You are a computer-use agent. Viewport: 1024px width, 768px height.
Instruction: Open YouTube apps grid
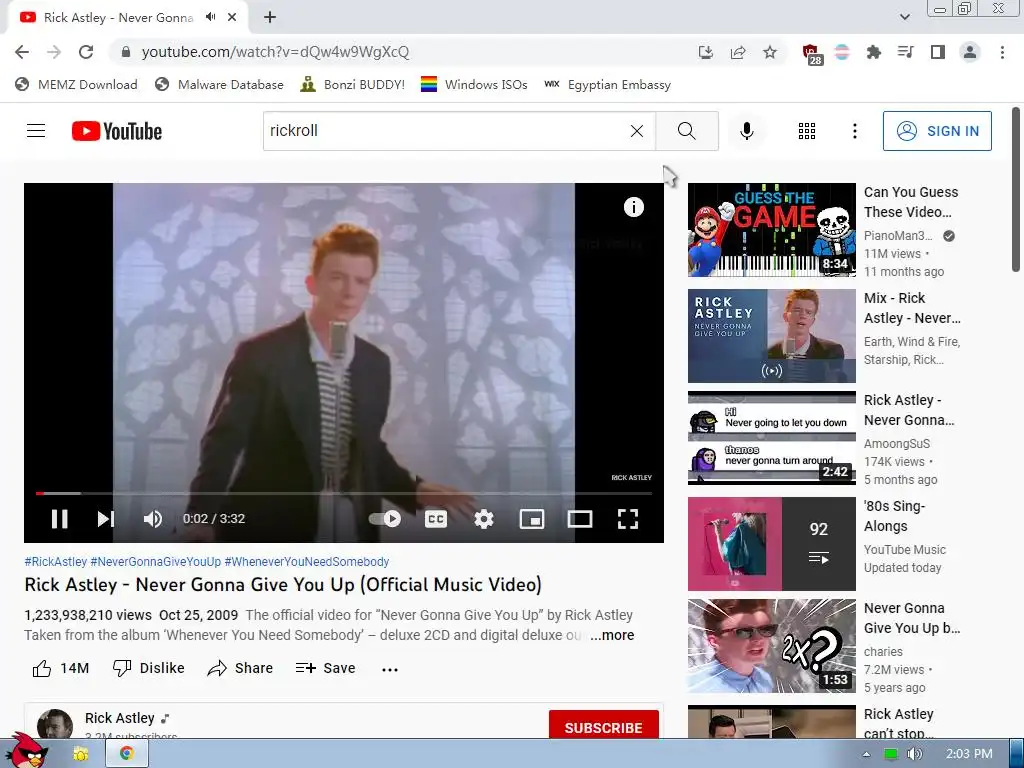(807, 131)
